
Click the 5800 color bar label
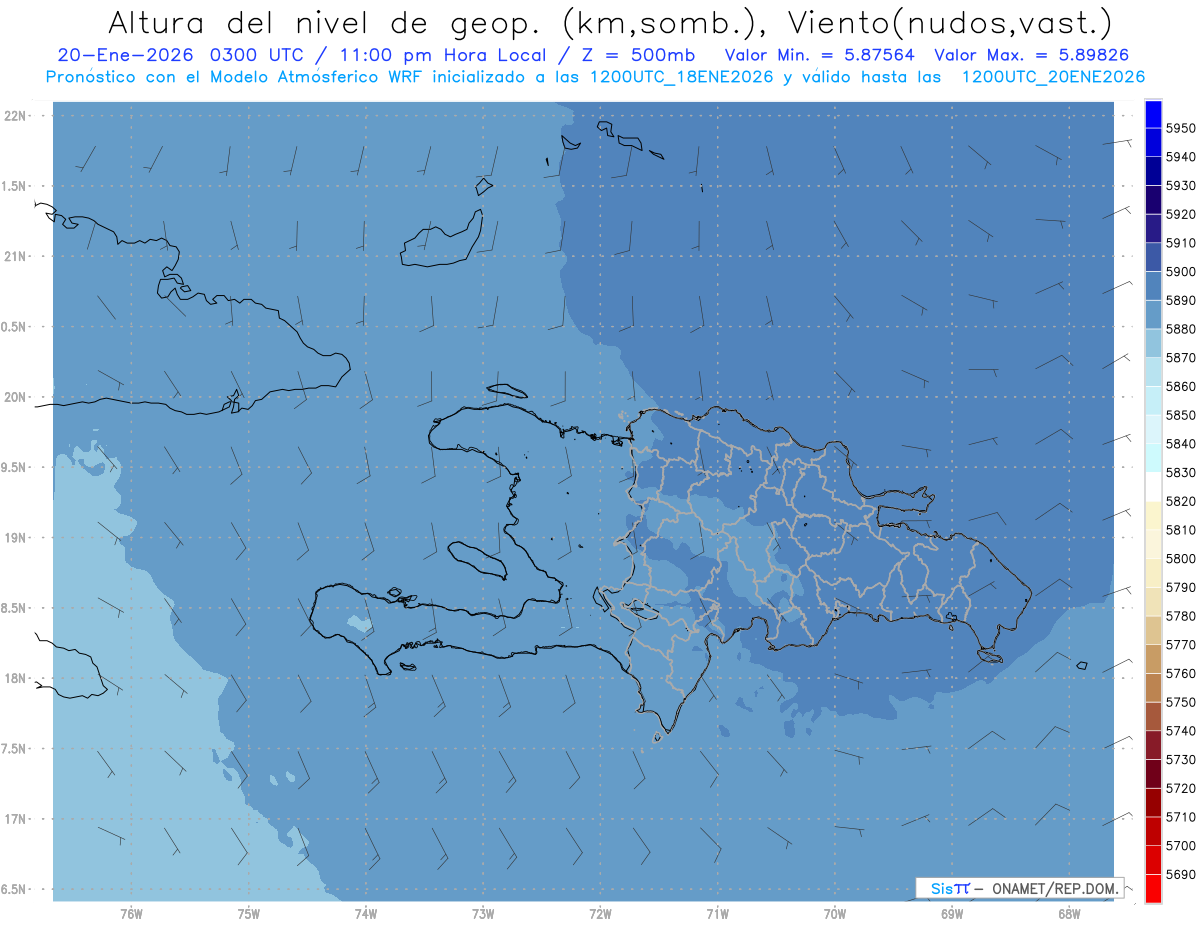1181,558
